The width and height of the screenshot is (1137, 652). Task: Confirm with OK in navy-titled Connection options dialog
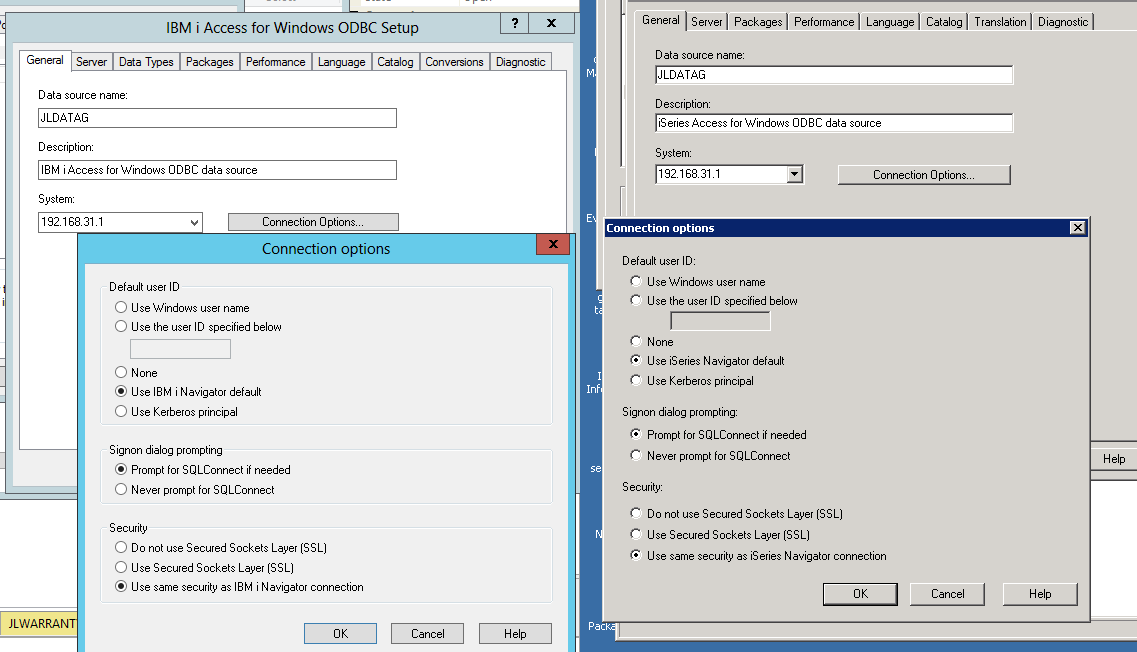860,594
